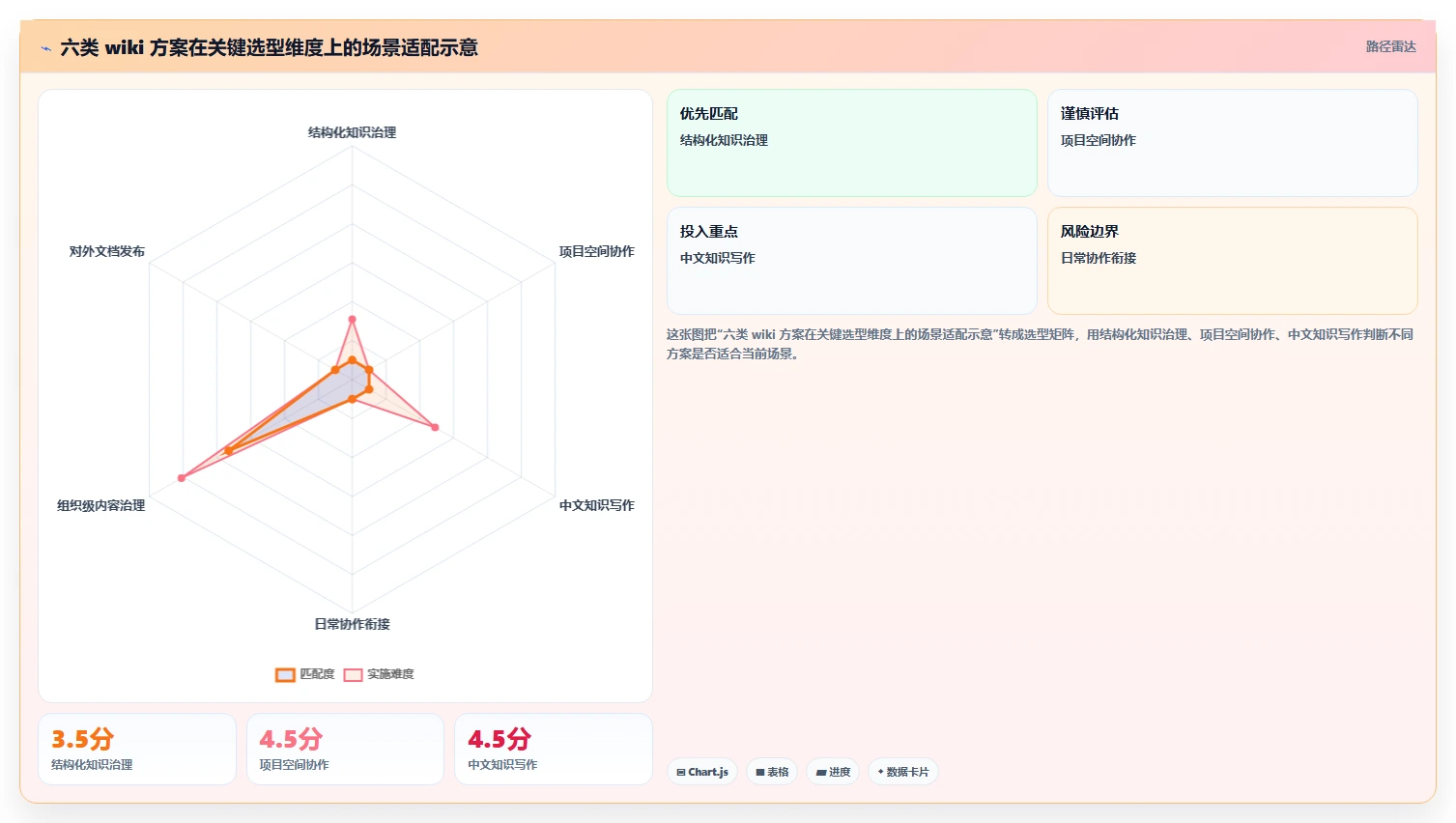Click the 项目空间协作 radar axis label
Screen dimensions: 1456x823
tap(596, 251)
